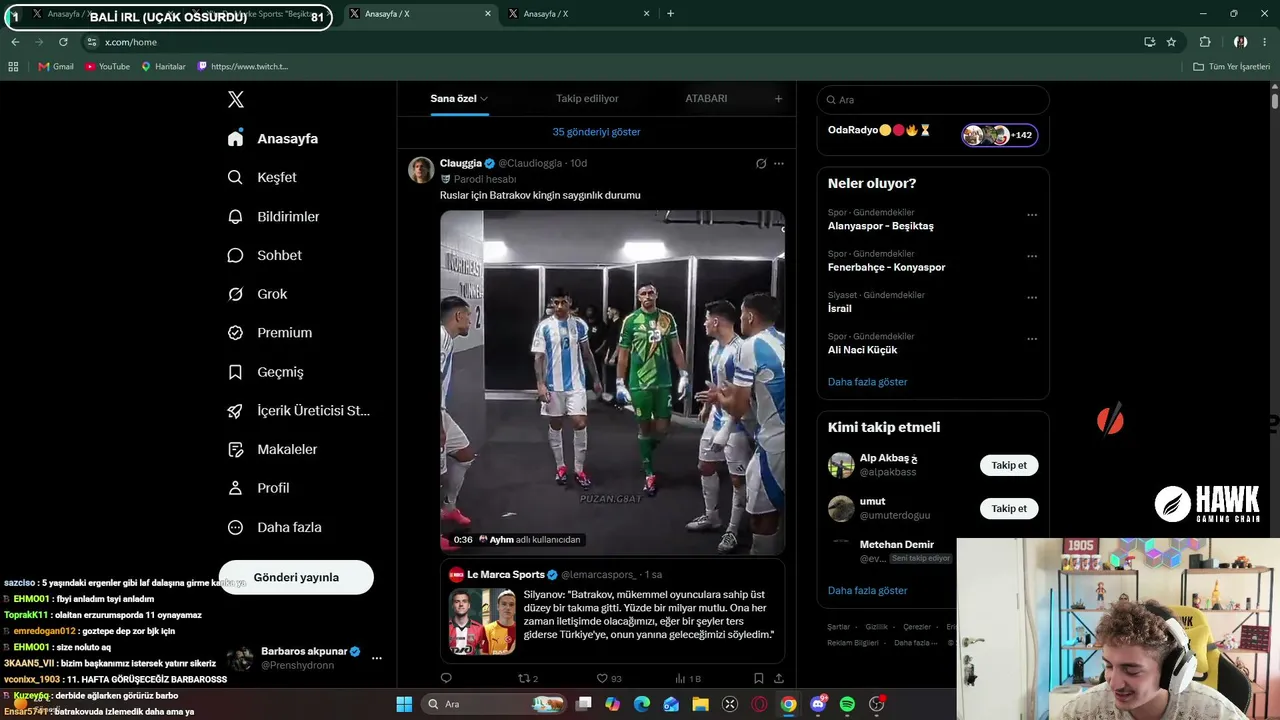Open options for the İsrail trend
Image resolution: width=1280 pixels, height=720 pixels.
pos(1032,297)
